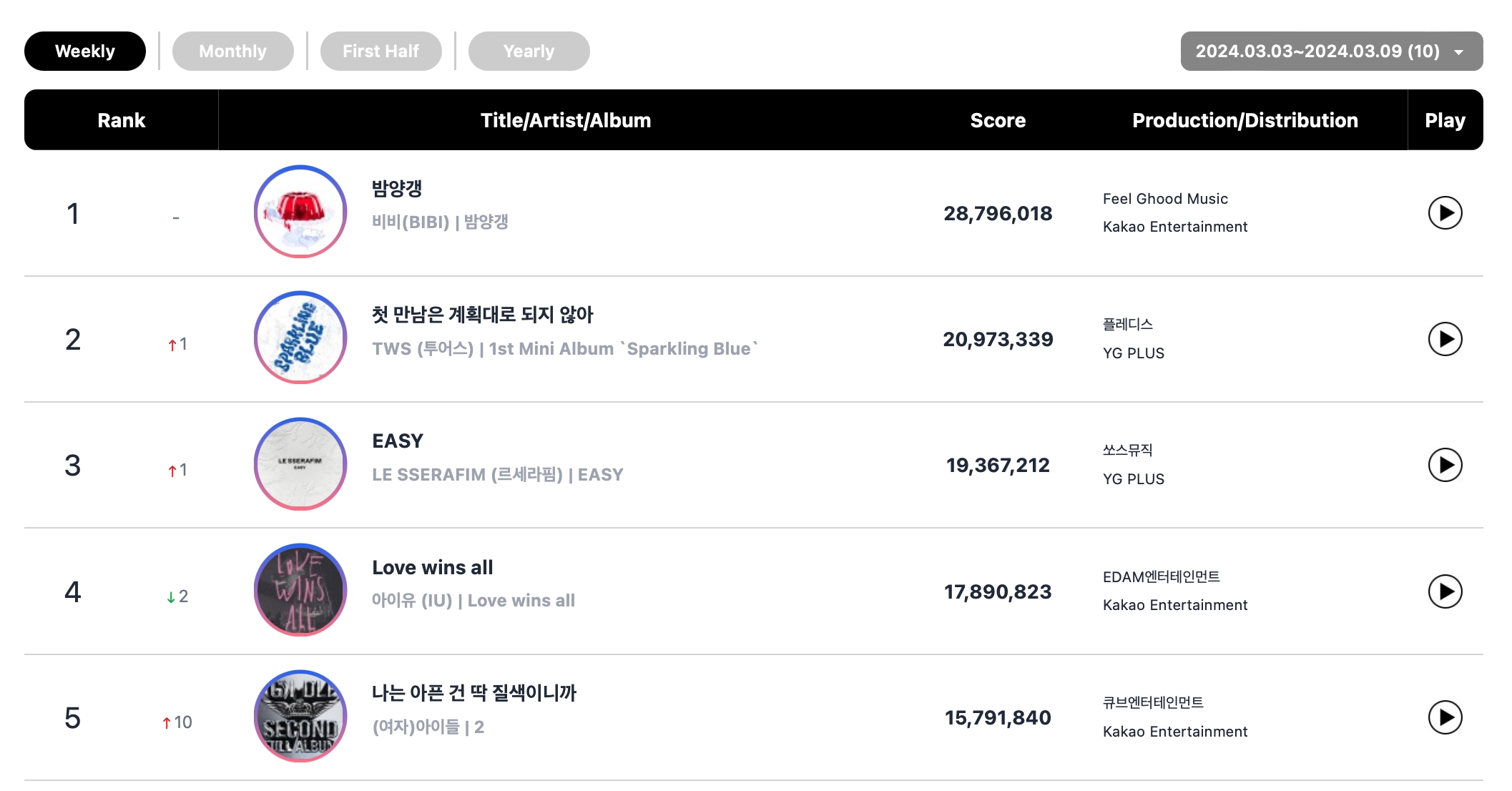
Task: Play the TWS Sparkling Blue song
Action: point(1445,339)
